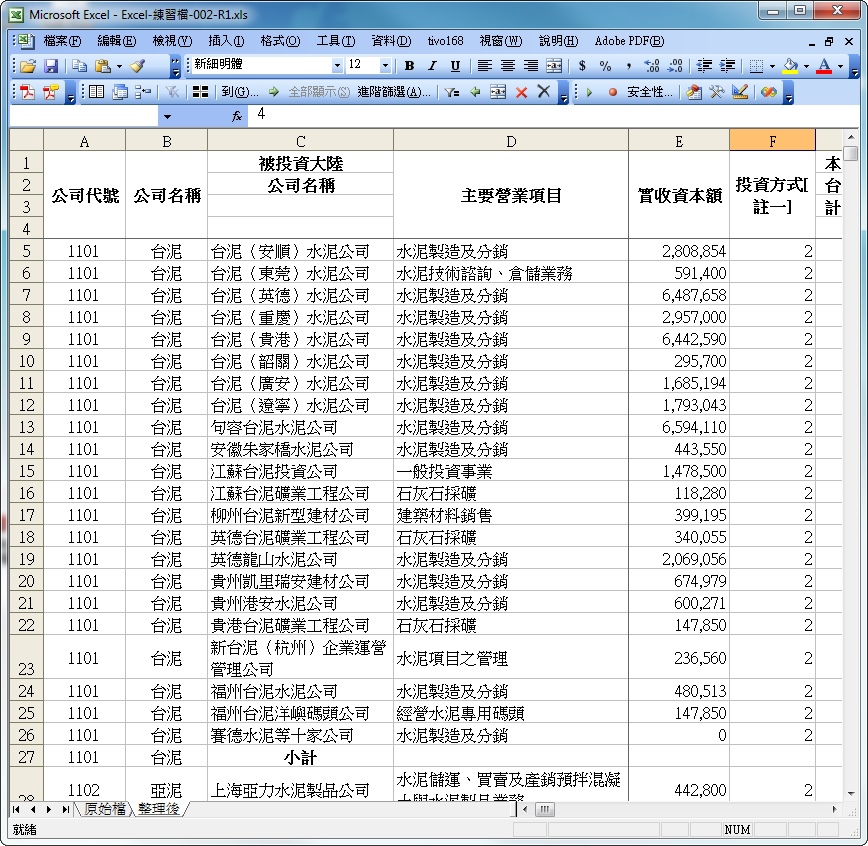
Task: Merge and center the selected cells
Action: [x=554, y=66]
